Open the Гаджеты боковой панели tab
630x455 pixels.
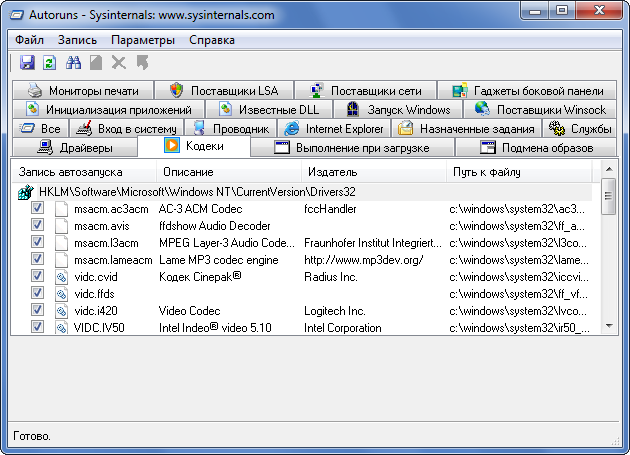[527, 90]
